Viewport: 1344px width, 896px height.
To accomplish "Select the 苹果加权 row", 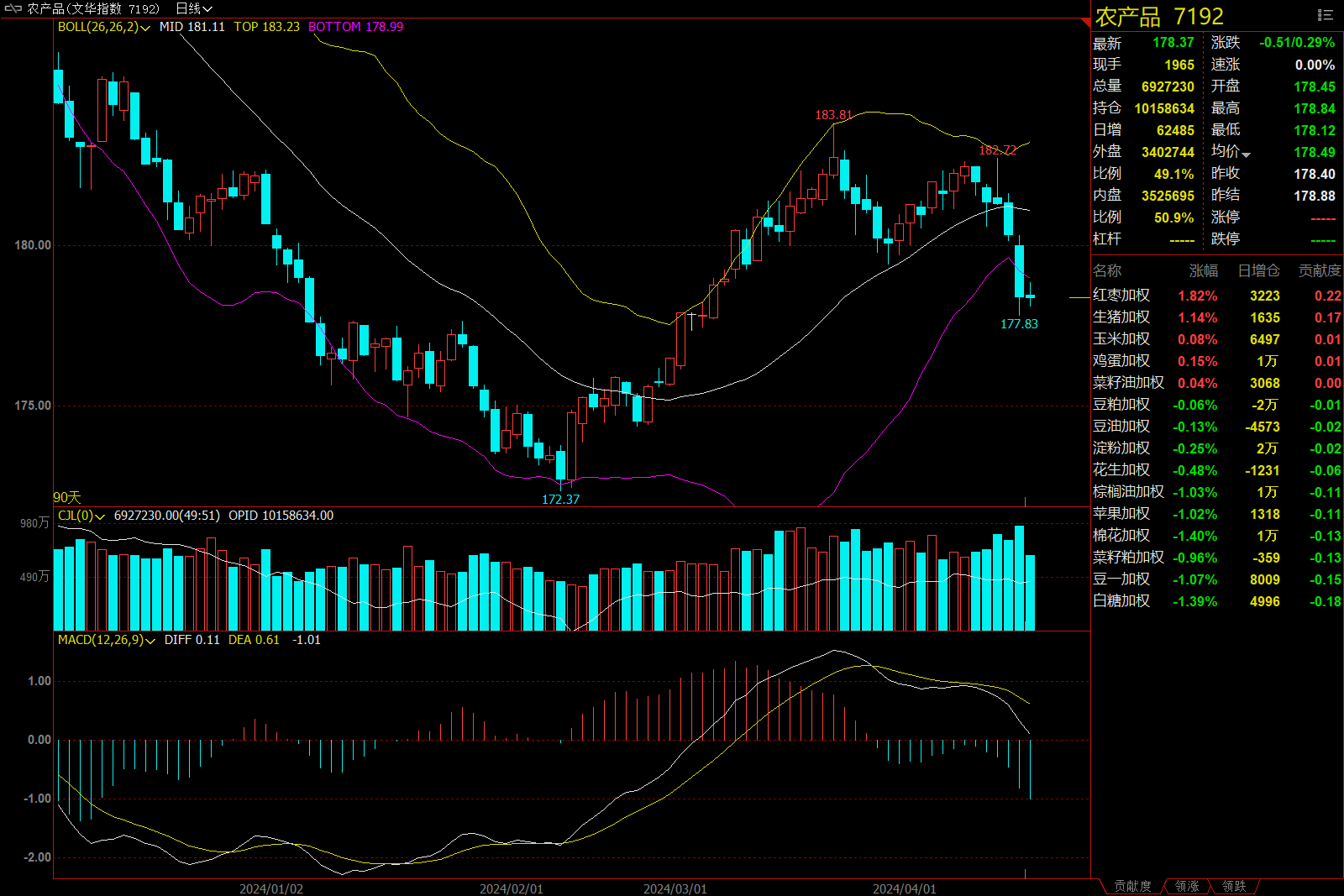I will coord(1217,514).
